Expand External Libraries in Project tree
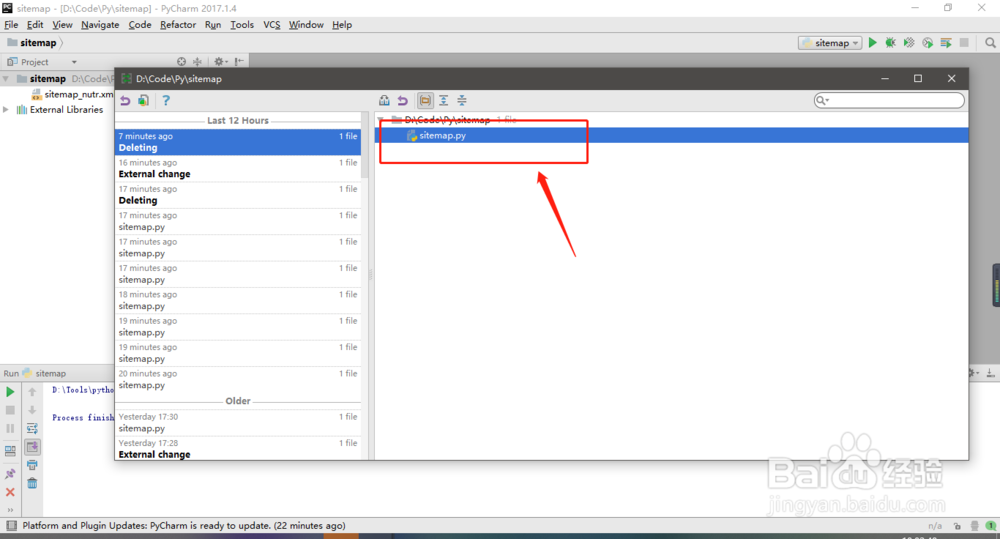 coord(6,110)
